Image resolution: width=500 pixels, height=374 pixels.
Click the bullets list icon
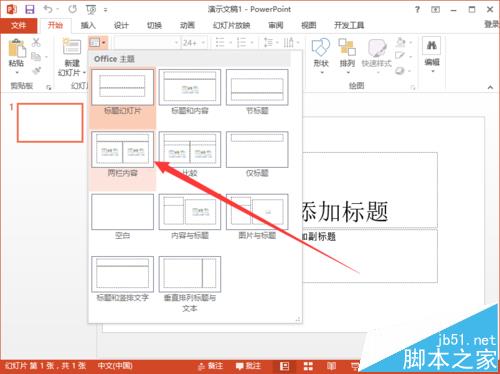[x=220, y=43]
